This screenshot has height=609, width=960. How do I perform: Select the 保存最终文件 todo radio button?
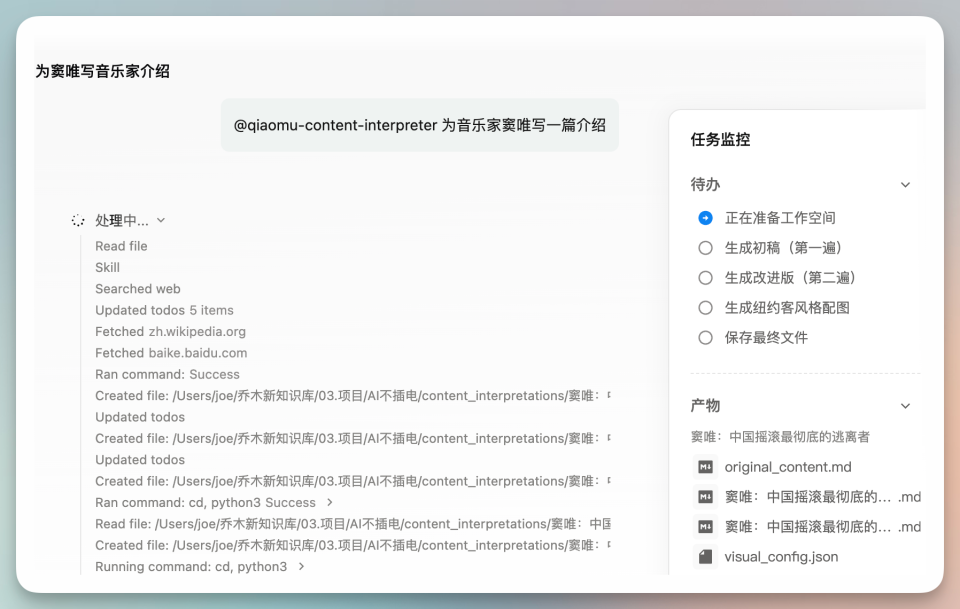tap(705, 337)
